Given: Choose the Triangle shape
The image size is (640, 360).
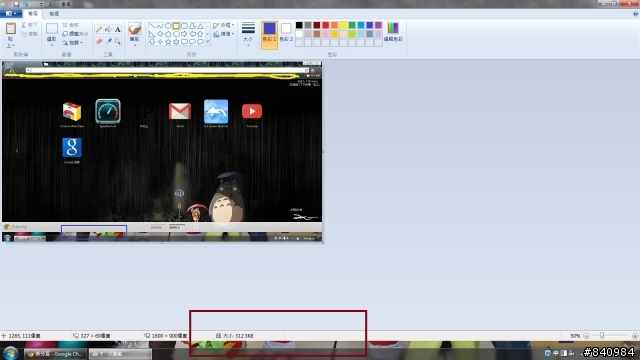Looking at the screenshot, I should pos(200,26).
